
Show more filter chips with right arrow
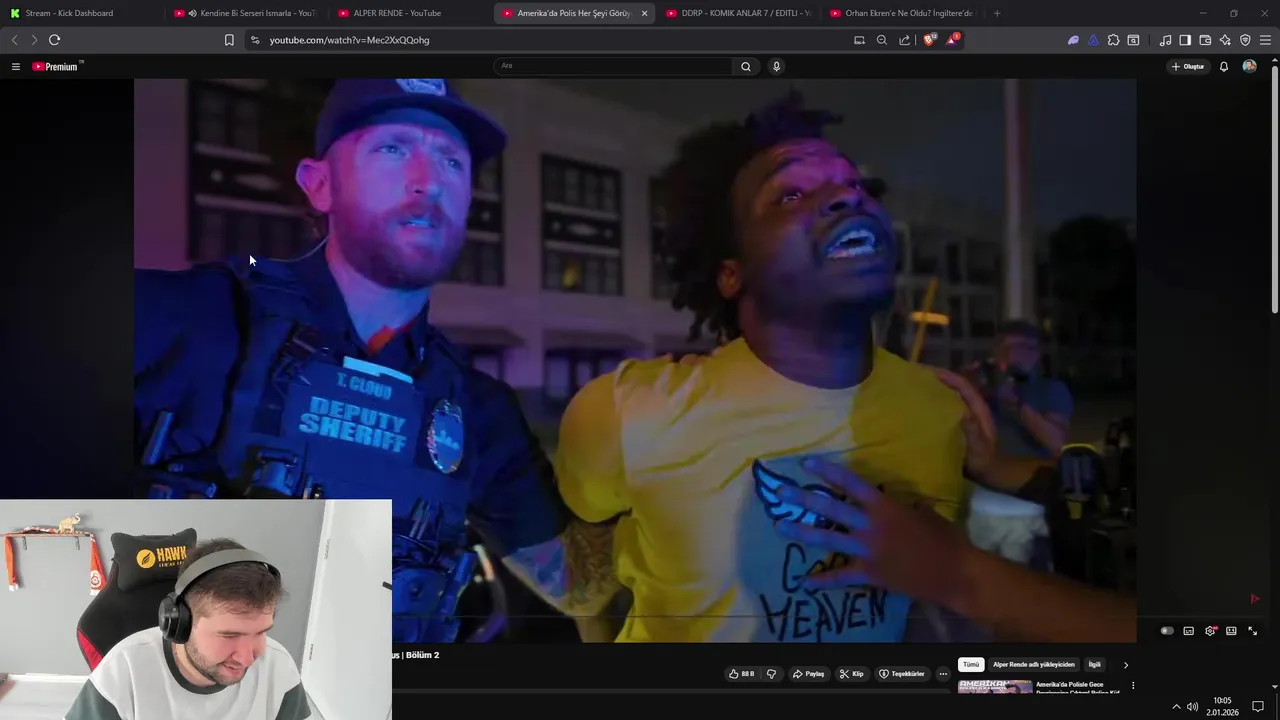(x=1125, y=665)
